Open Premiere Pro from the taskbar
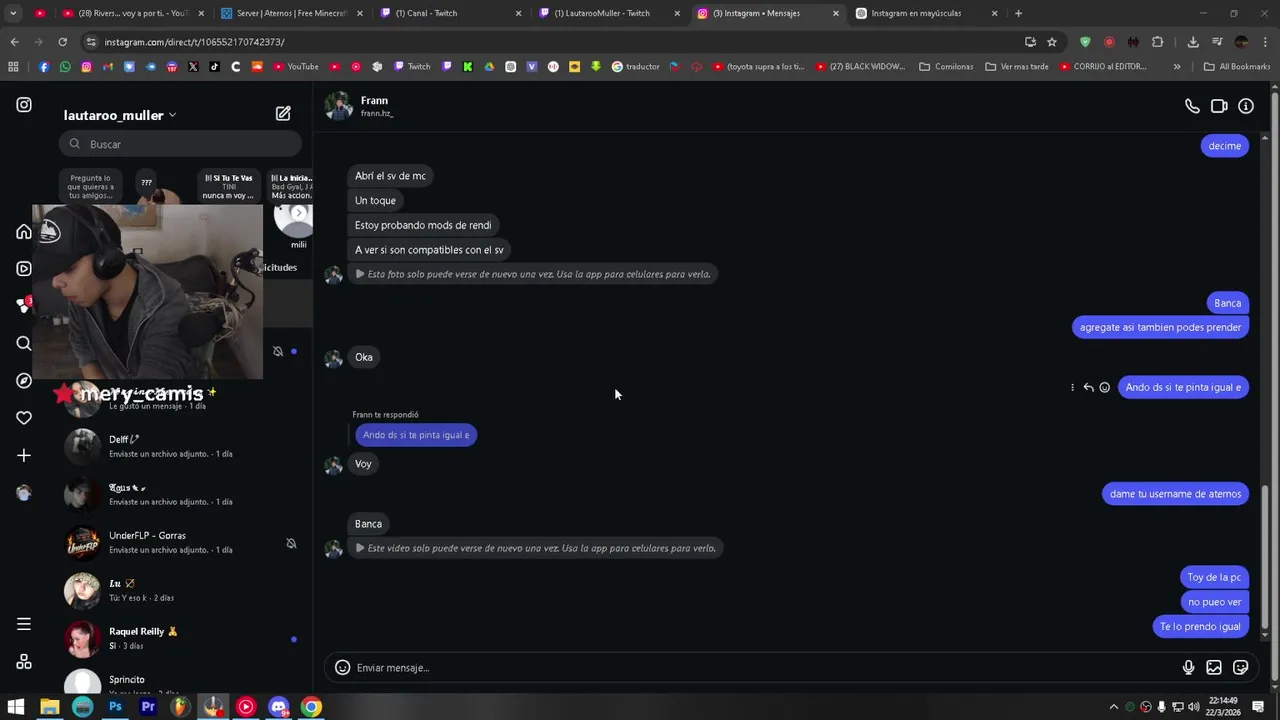The height and width of the screenshot is (720, 1280). point(148,707)
